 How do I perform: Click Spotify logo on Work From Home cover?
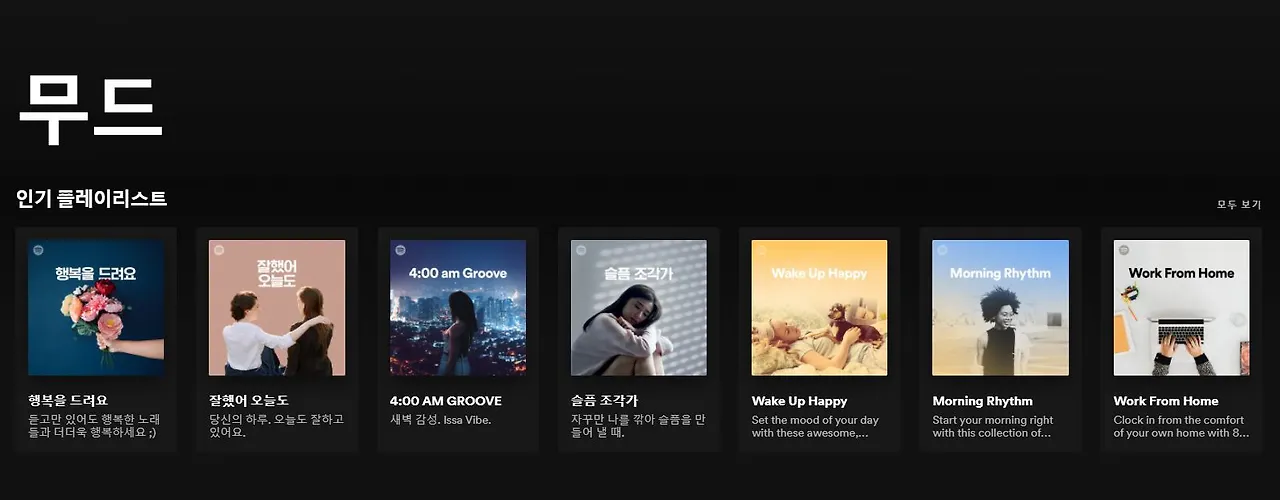pyautogui.click(x=1124, y=249)
